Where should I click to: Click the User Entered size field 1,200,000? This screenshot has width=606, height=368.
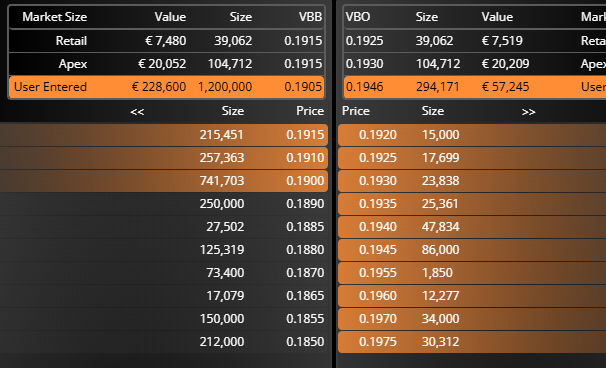point(225,87)
